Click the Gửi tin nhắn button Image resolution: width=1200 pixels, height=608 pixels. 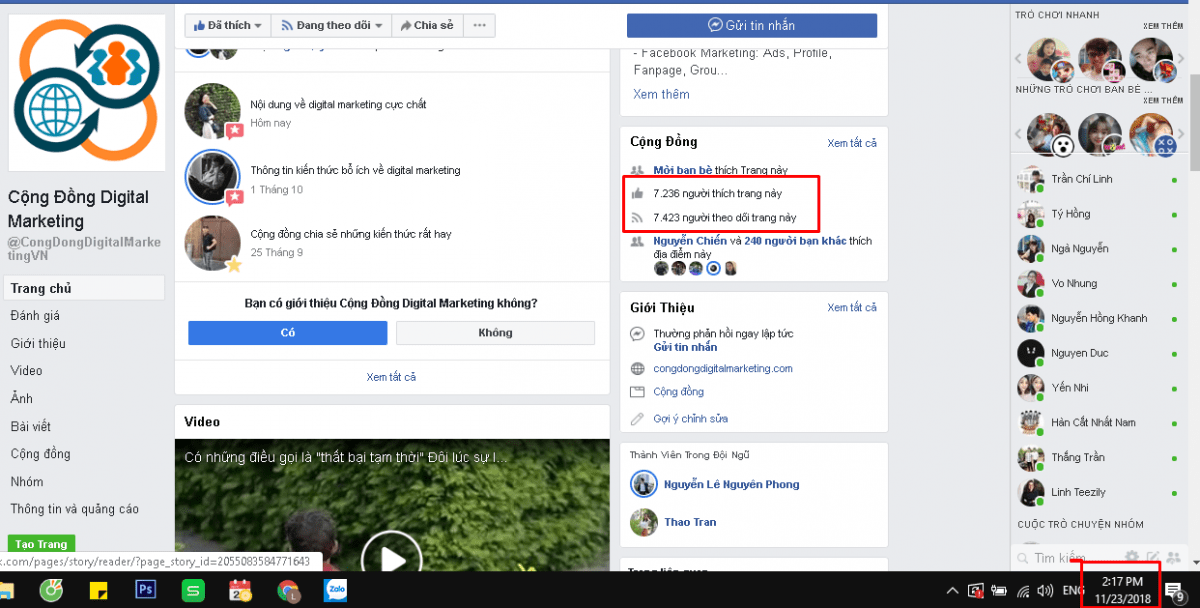click(x=752, y=25)
